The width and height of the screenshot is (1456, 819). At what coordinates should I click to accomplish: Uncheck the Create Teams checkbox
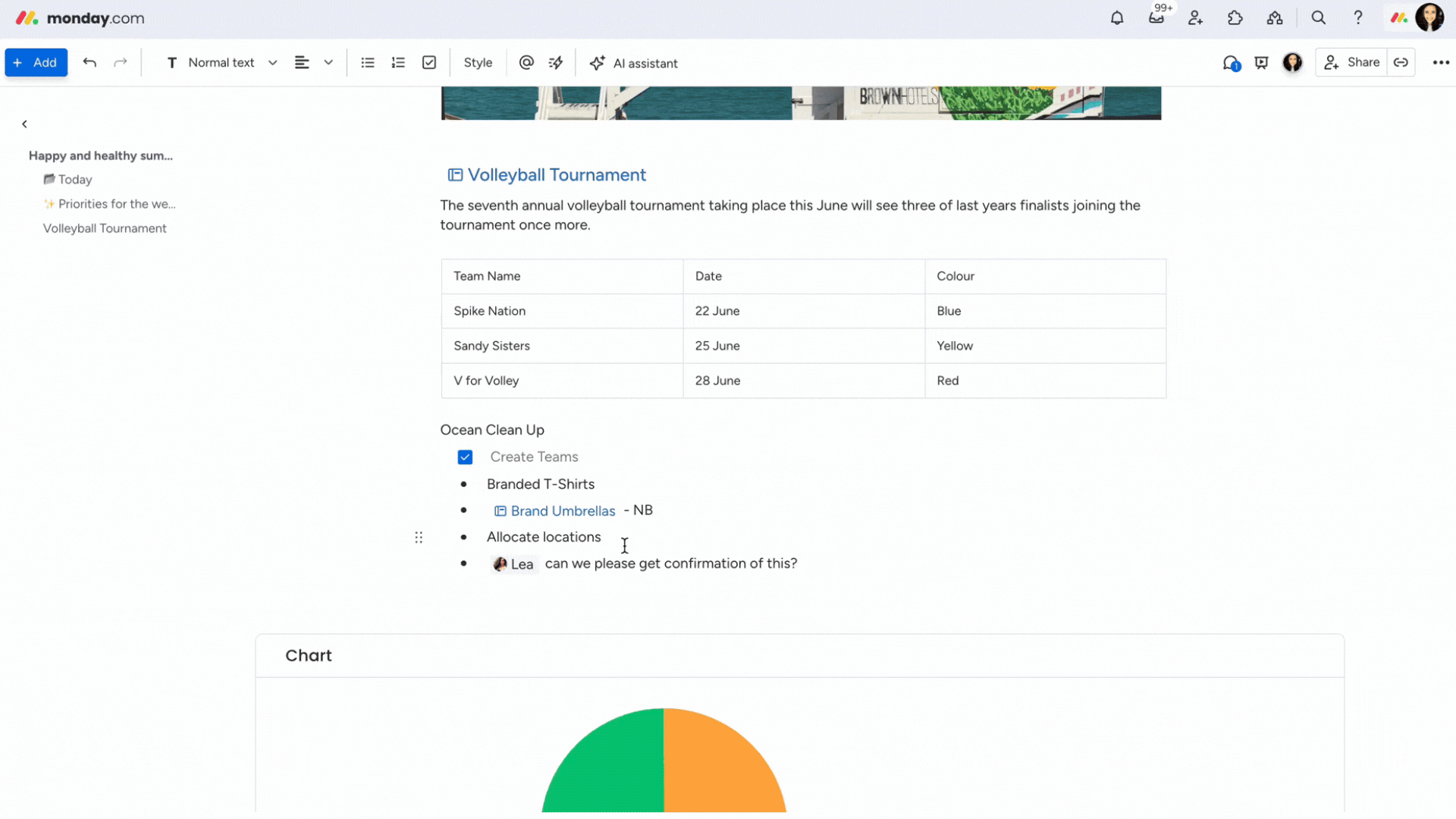pyautogui.click(x=465, y=457)
